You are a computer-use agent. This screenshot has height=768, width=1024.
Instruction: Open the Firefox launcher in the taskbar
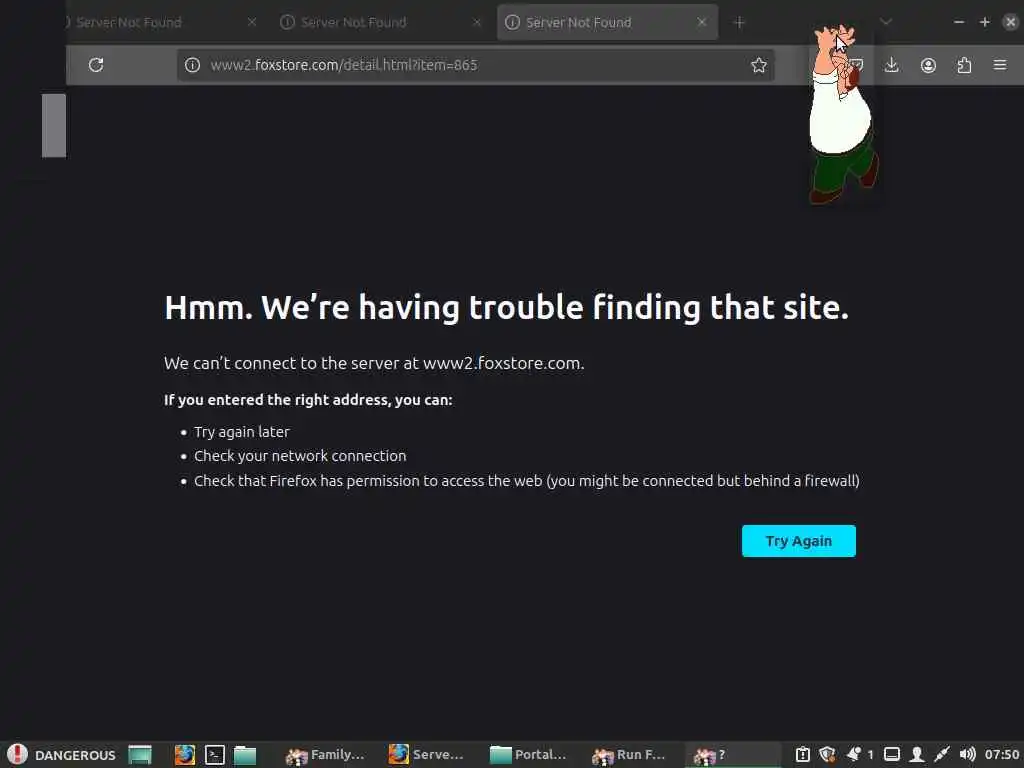pyautogui.click(x=184, y=755)
